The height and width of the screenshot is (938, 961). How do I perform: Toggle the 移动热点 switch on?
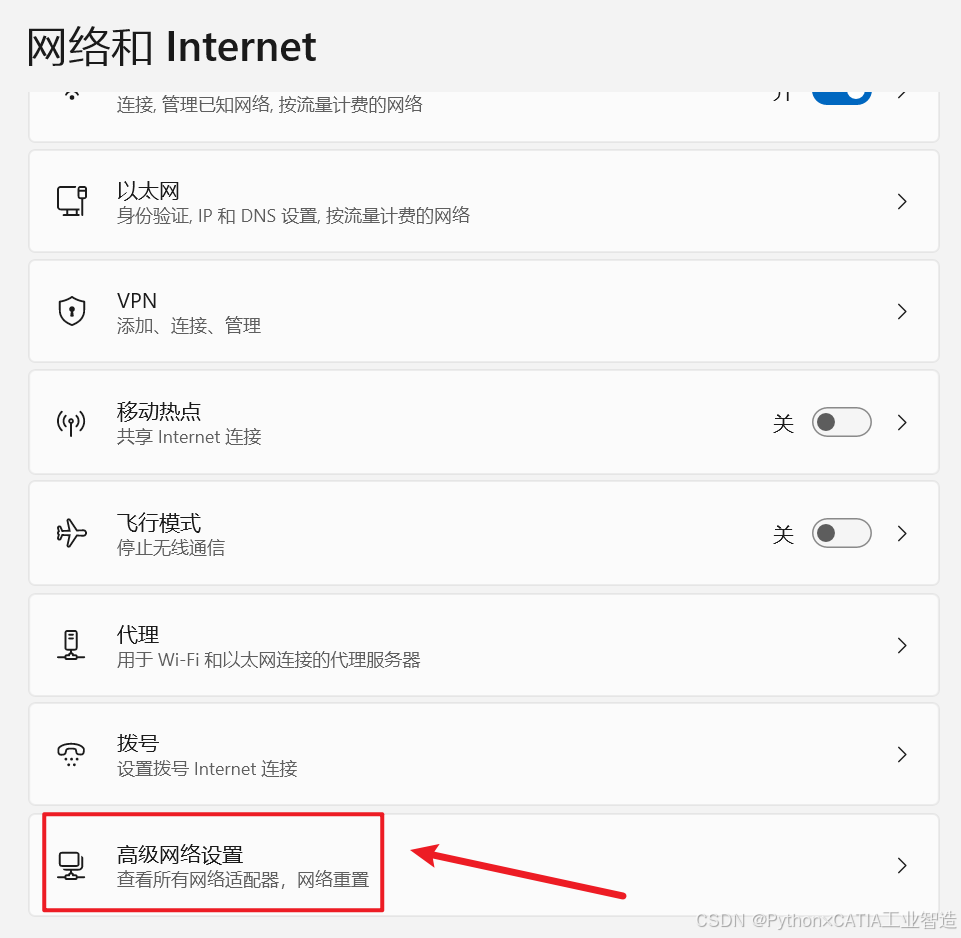[x=841, y=422]
